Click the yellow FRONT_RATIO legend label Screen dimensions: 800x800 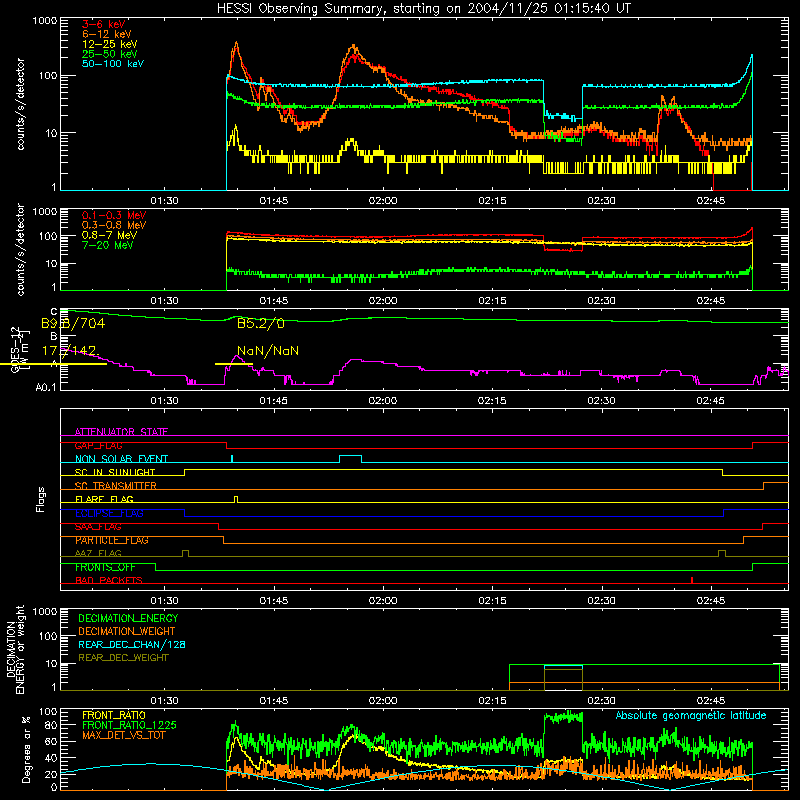pyautogui.click(x=114, y=715)
